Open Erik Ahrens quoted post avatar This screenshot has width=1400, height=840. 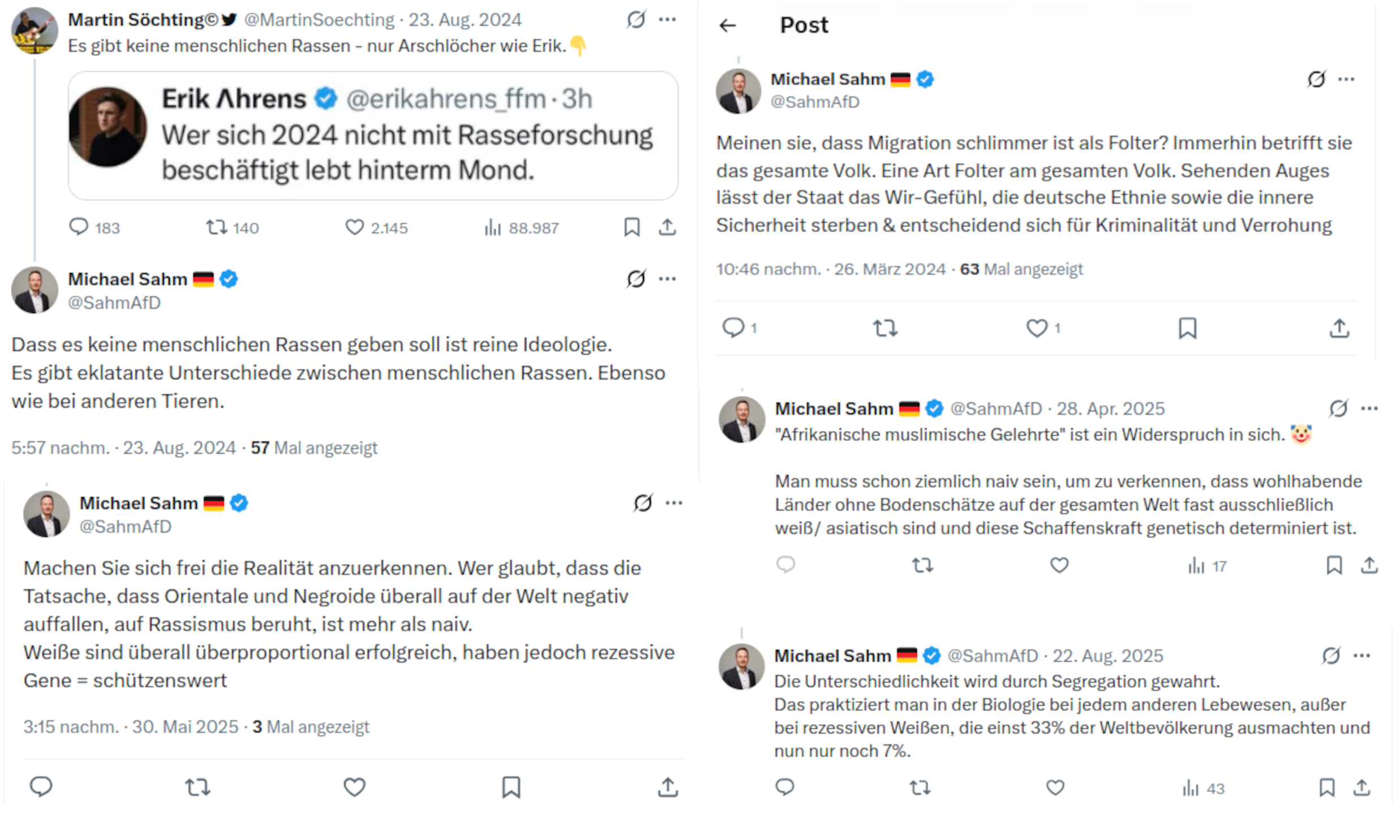click(x=108, y=127)
